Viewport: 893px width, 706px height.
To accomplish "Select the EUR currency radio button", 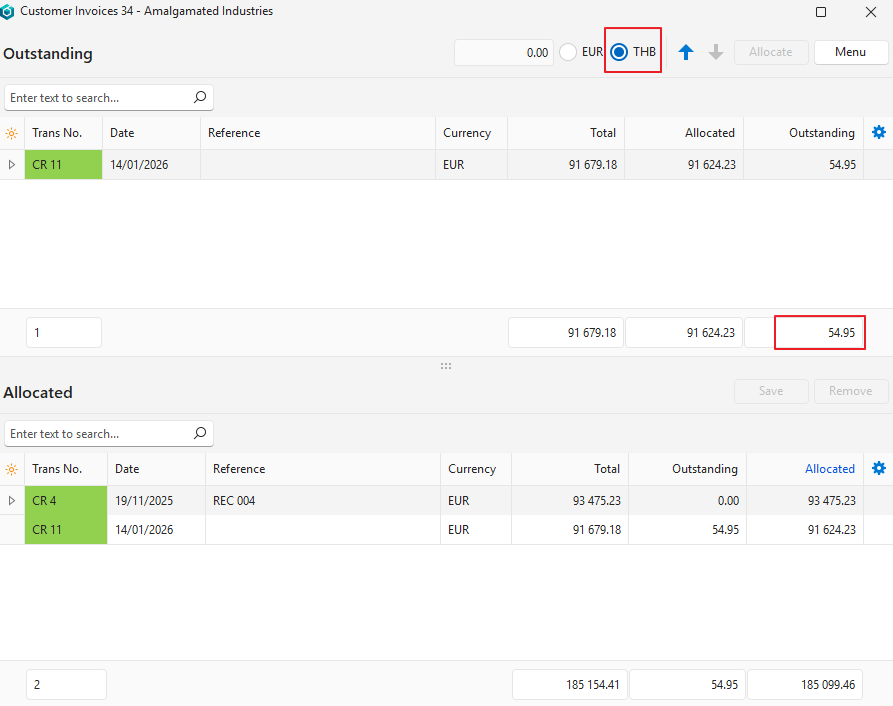I will point(568,52).
